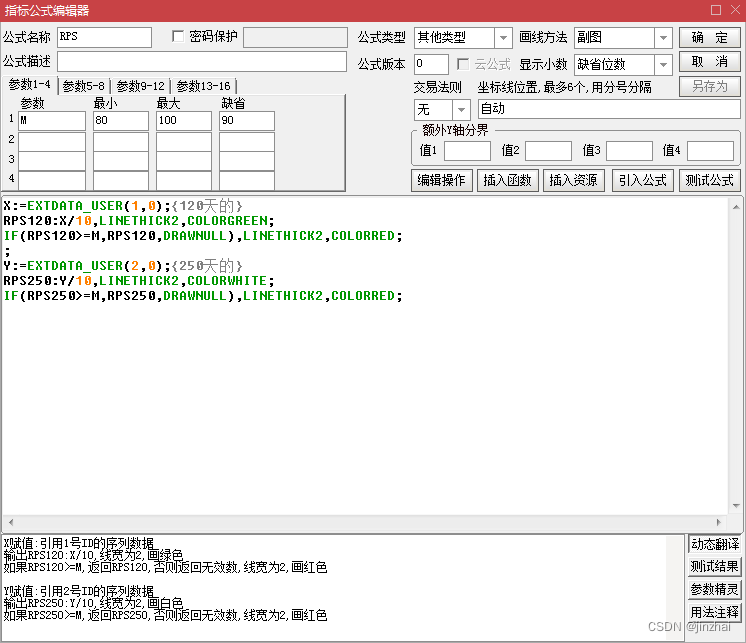The width and height of the screenshot is (746, 643).
Task: Maximize the formula editor window
Action: tap(716, 10)
